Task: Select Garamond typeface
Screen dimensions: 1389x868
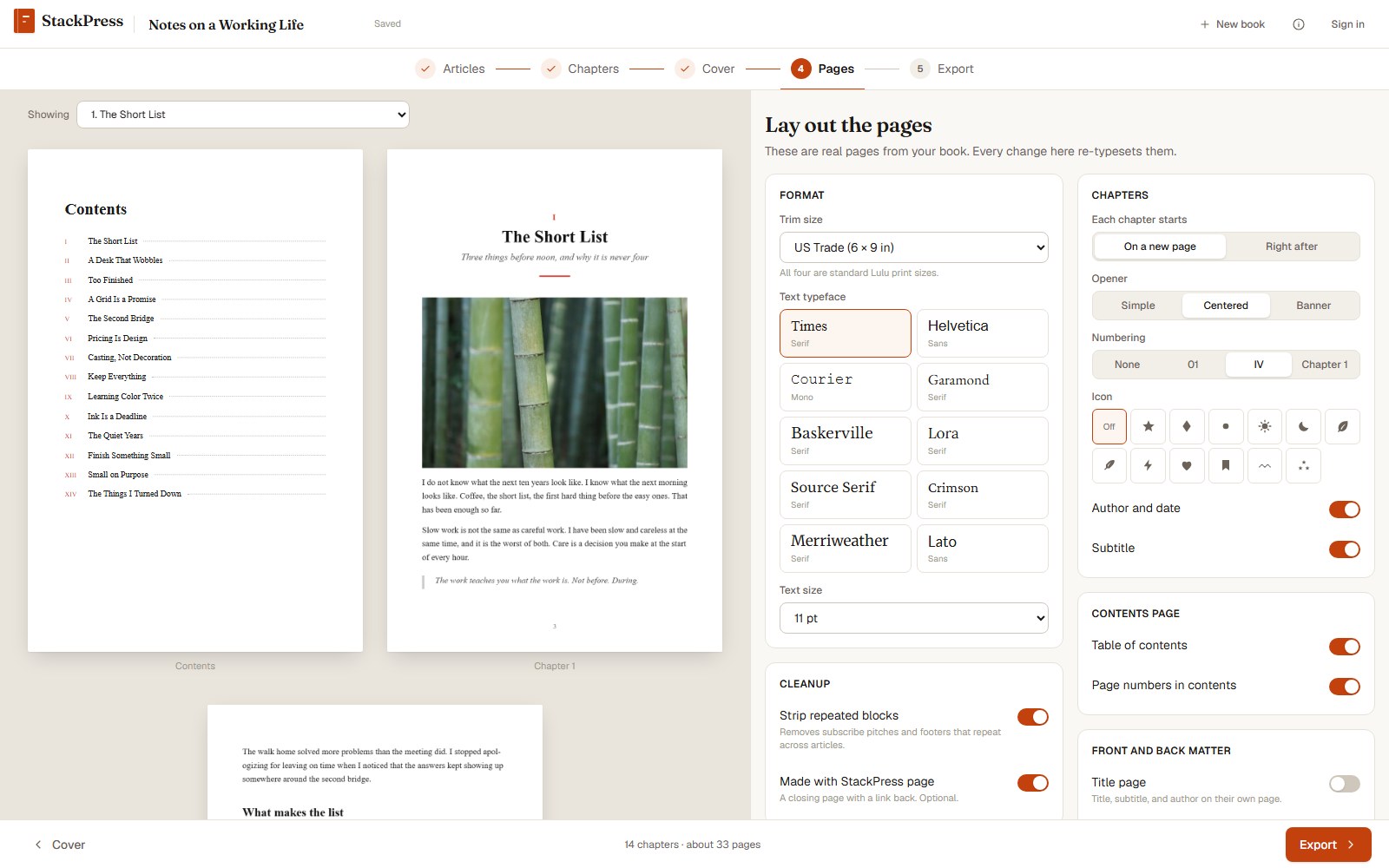Action: (983, 387)
